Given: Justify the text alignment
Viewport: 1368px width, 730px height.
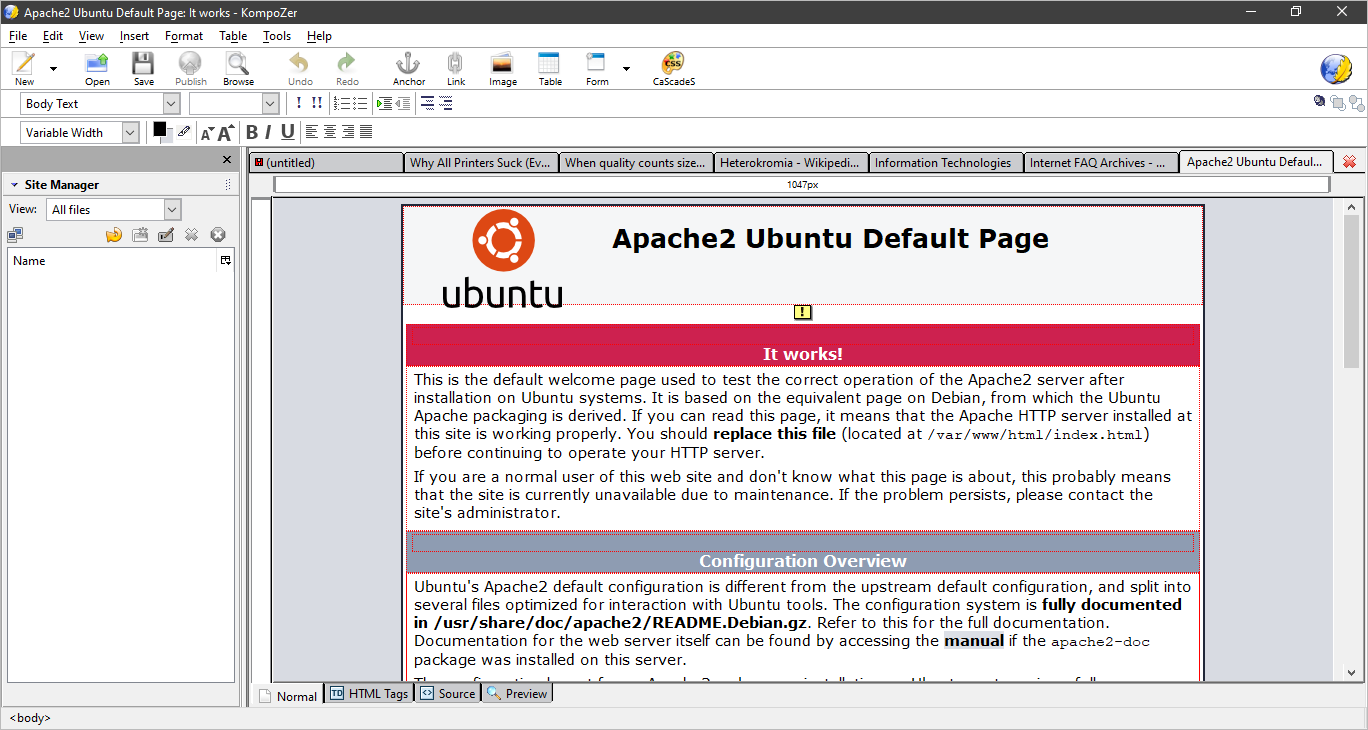Looking at the screenshot, I should [366, 132].
